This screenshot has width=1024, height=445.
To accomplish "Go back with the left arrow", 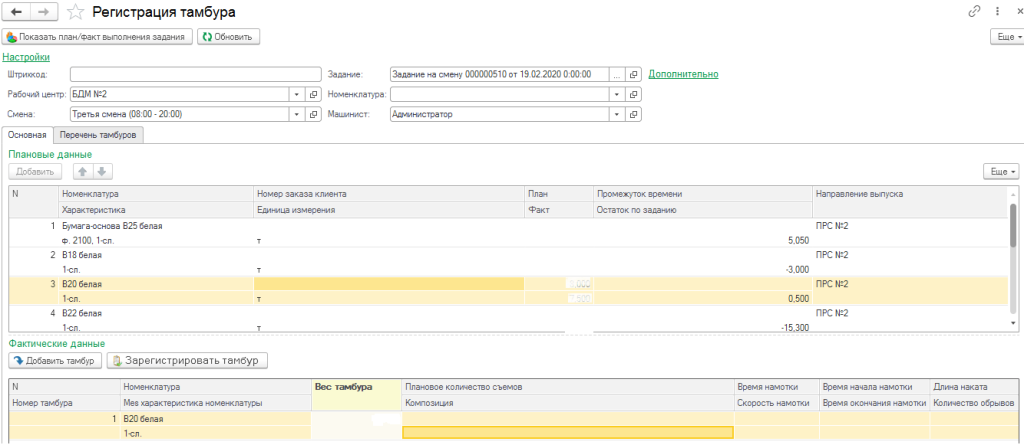I will 18,11.
